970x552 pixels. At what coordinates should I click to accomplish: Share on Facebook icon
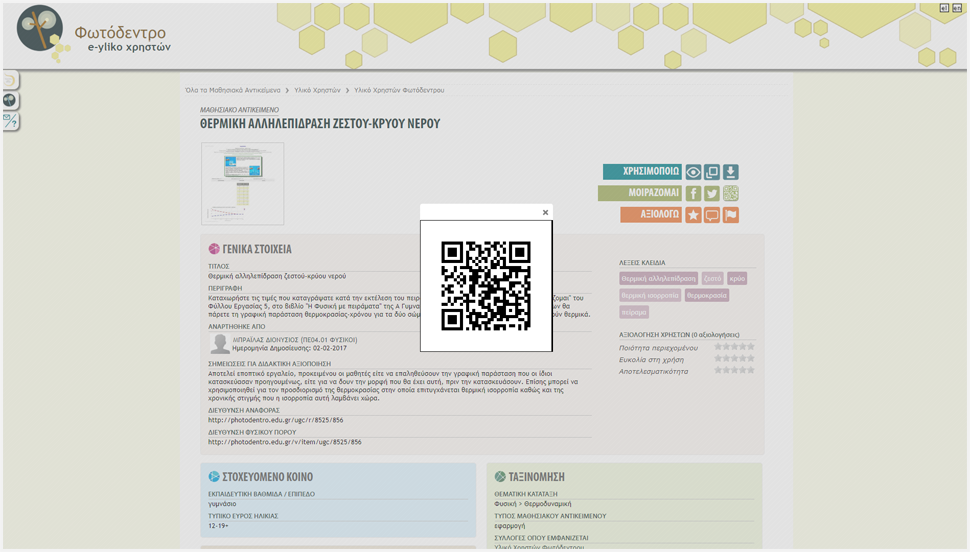tap(693, 194)
